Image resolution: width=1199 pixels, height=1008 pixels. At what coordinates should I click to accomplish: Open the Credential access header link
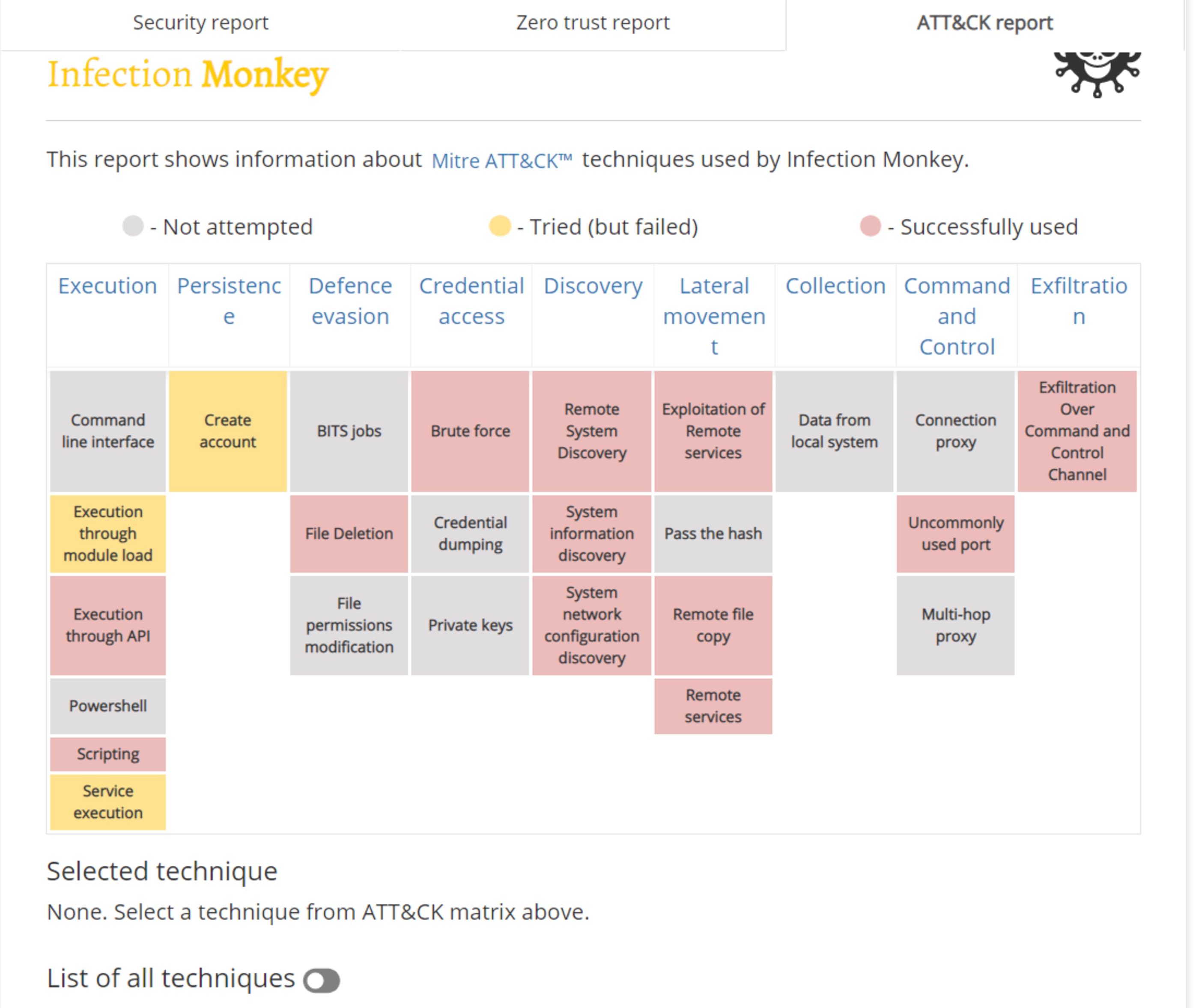click(x=471, y=301)
